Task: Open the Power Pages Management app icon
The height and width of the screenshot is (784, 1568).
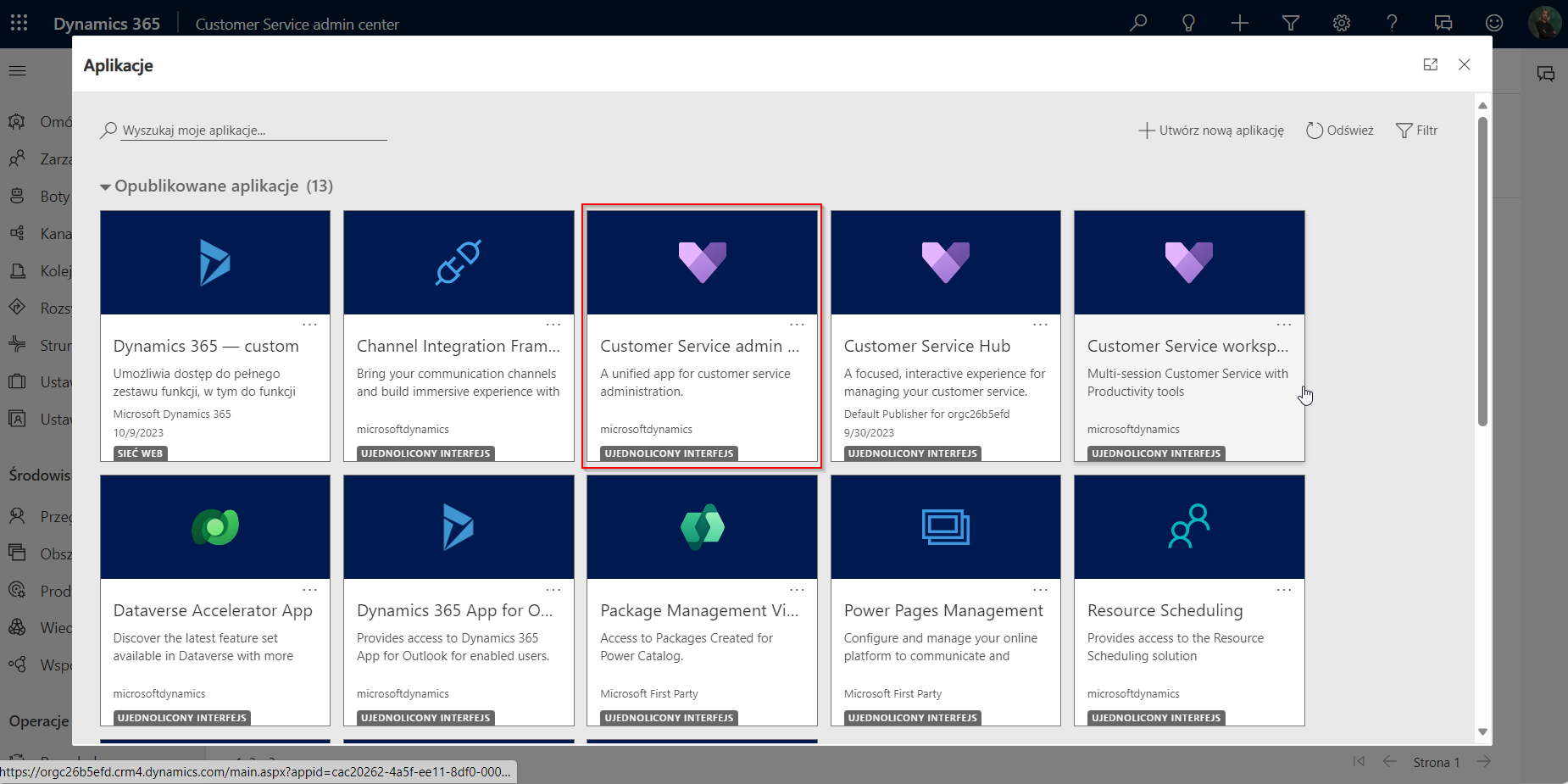Action: coord(945,527)
